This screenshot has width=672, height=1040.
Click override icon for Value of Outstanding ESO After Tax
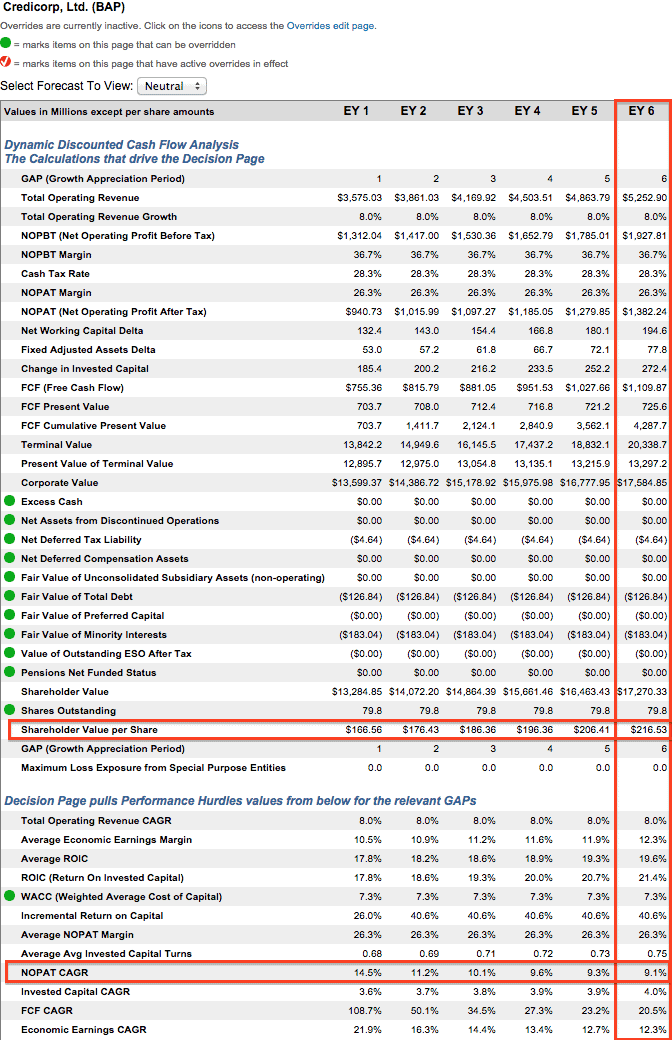9,653
